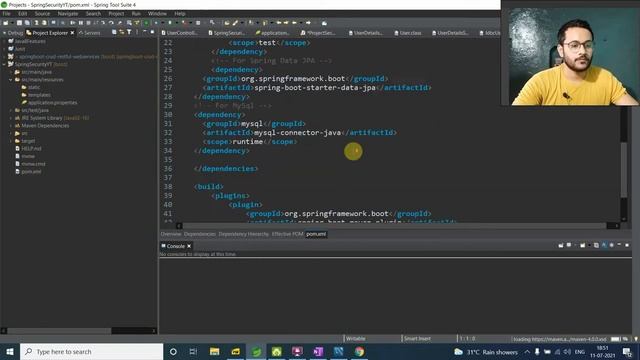The image size is (640, 360).
Task: Click the progress bar in status bar
Action: [615, 339]
